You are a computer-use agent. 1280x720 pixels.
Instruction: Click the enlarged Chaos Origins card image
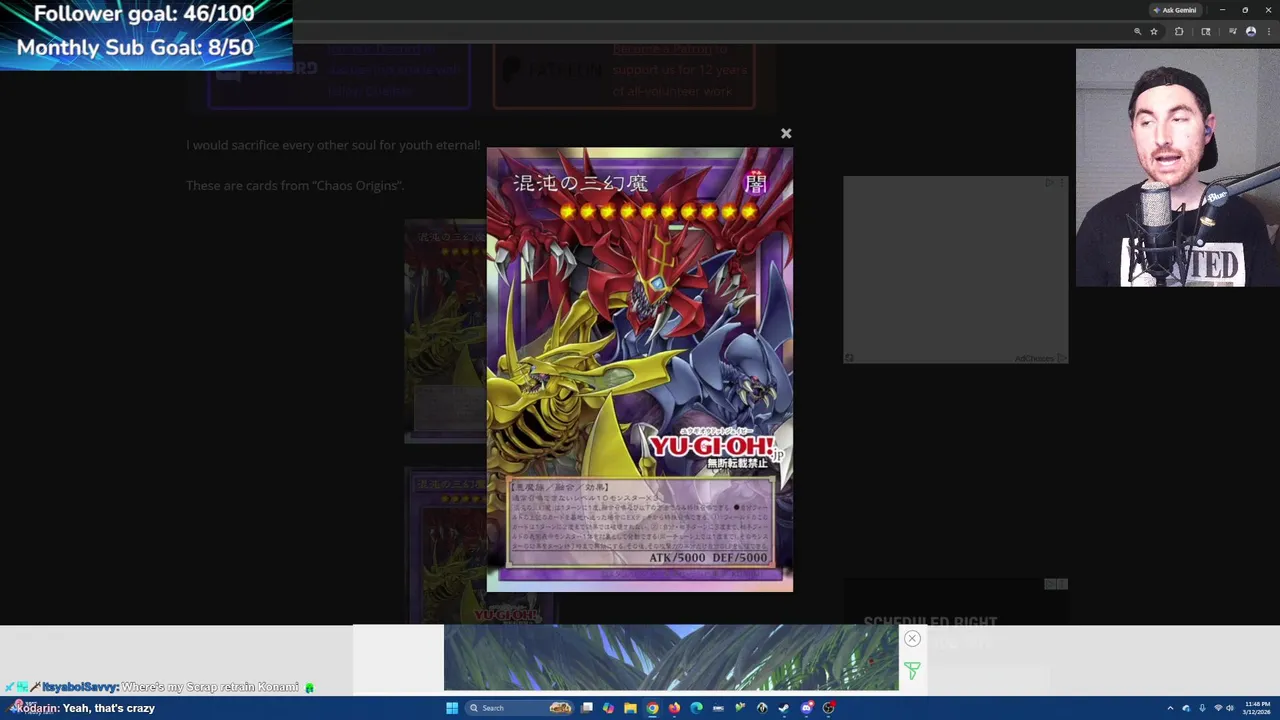click(640, 370)
